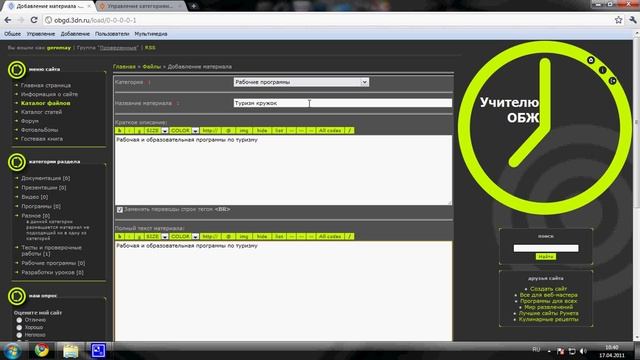Insert http:// link in full text toolbar

point(210,237)
